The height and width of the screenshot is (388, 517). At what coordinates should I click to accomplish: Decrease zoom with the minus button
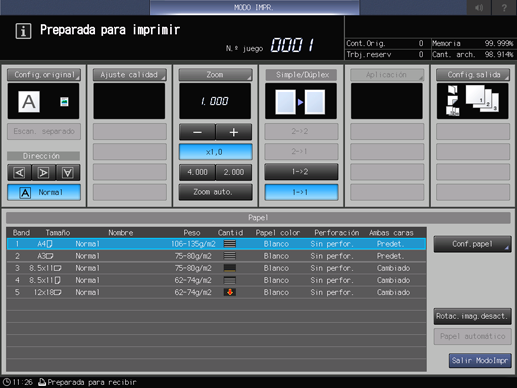(197, 132)
